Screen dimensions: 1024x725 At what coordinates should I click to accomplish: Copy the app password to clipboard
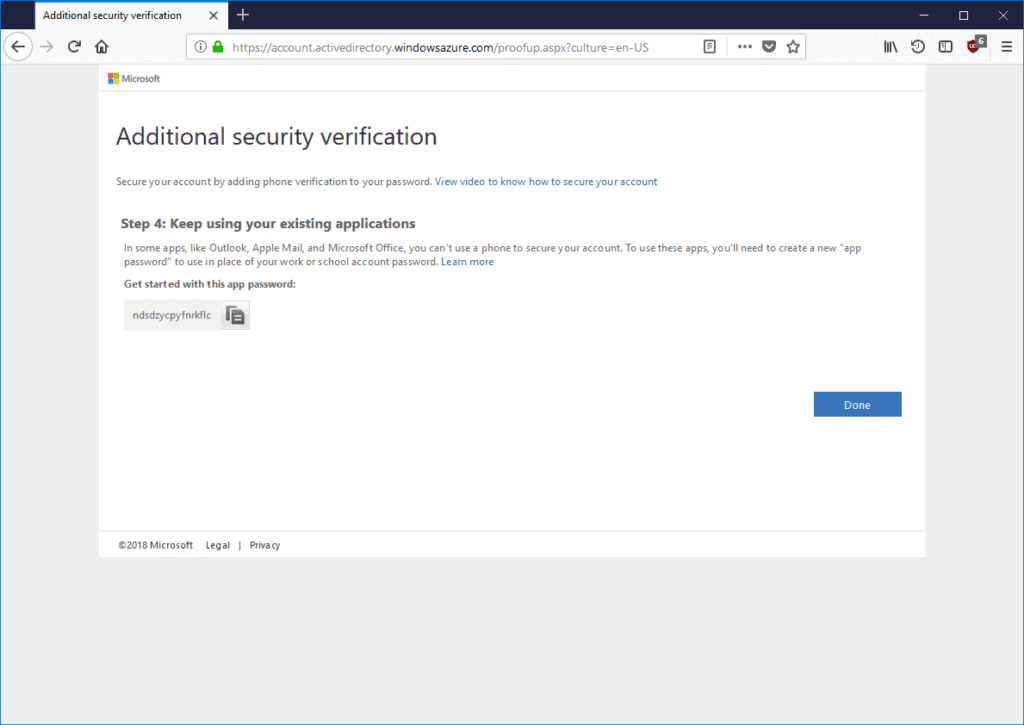click(235, 314)
